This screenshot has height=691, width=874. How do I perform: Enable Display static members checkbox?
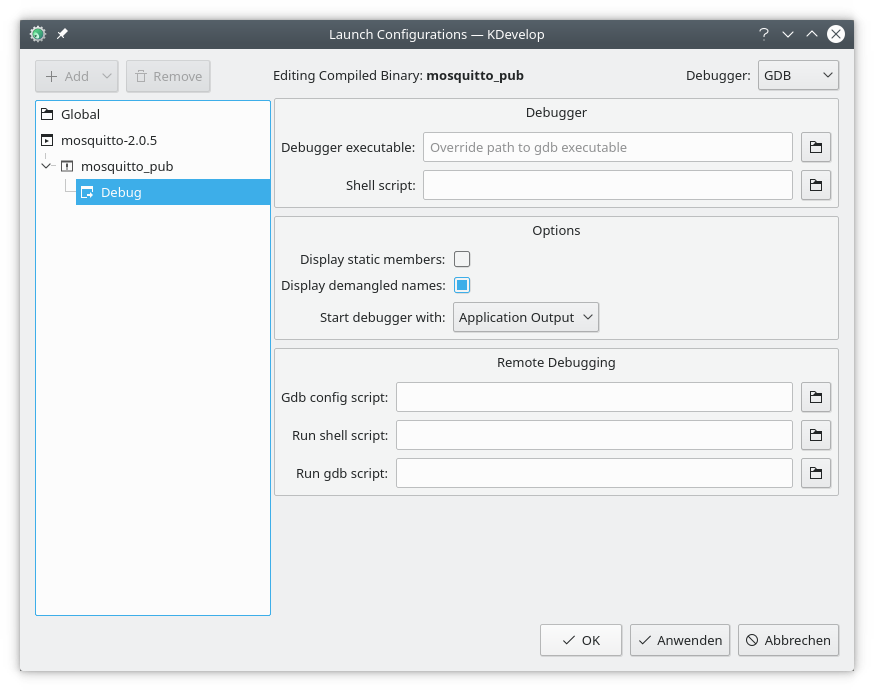(x=462, y=259)
